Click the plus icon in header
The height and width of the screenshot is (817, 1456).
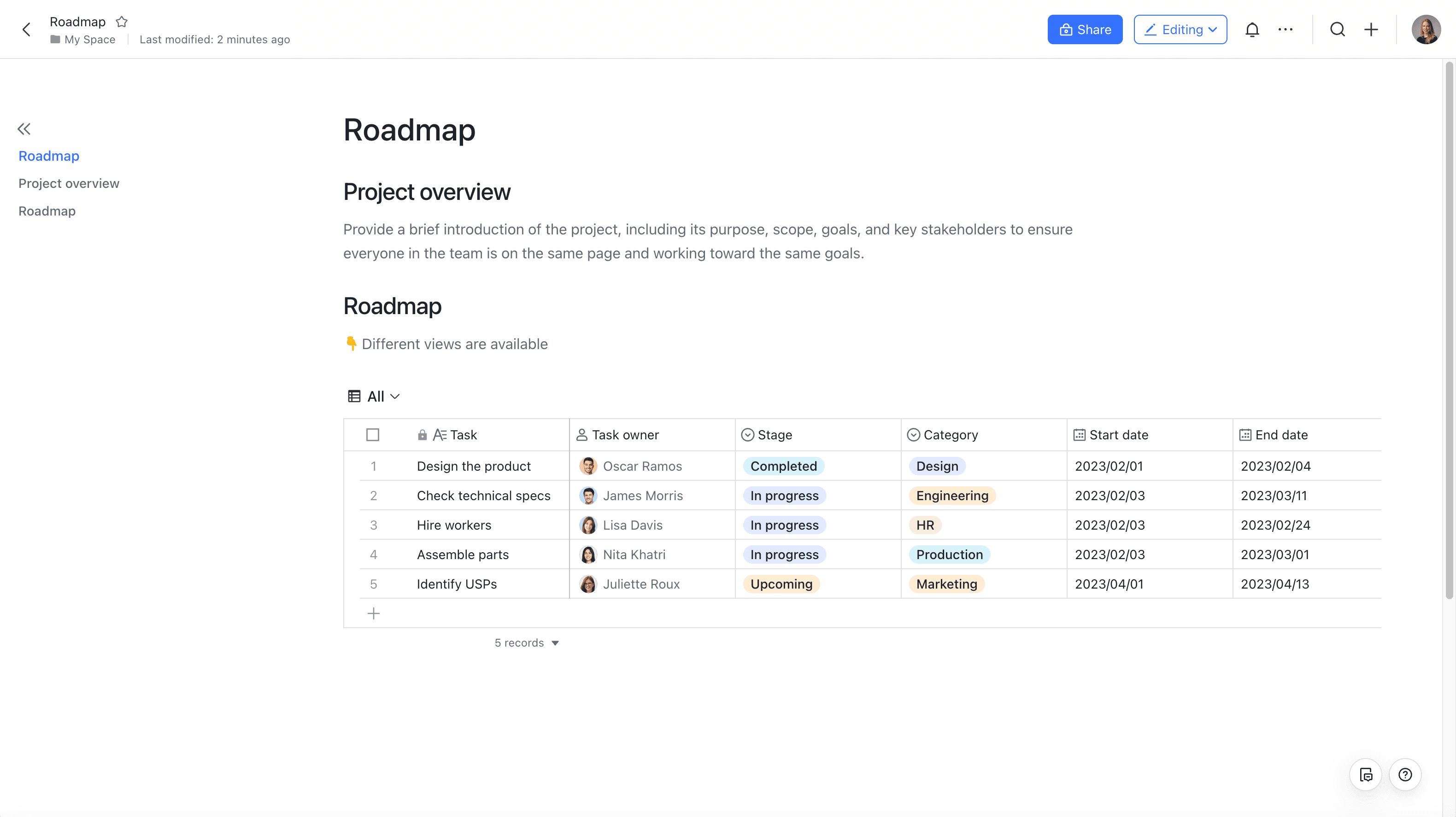tap(1371, 29)
